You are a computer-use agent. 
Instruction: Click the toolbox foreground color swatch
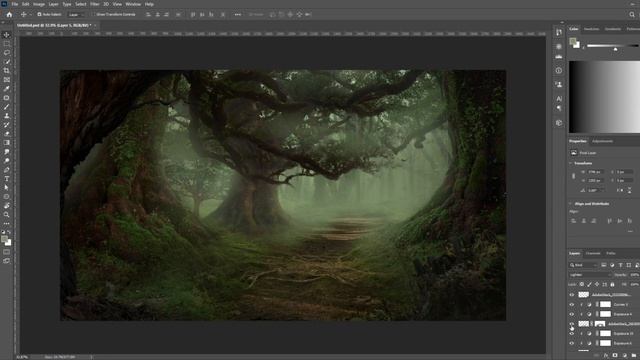[4, 240]
